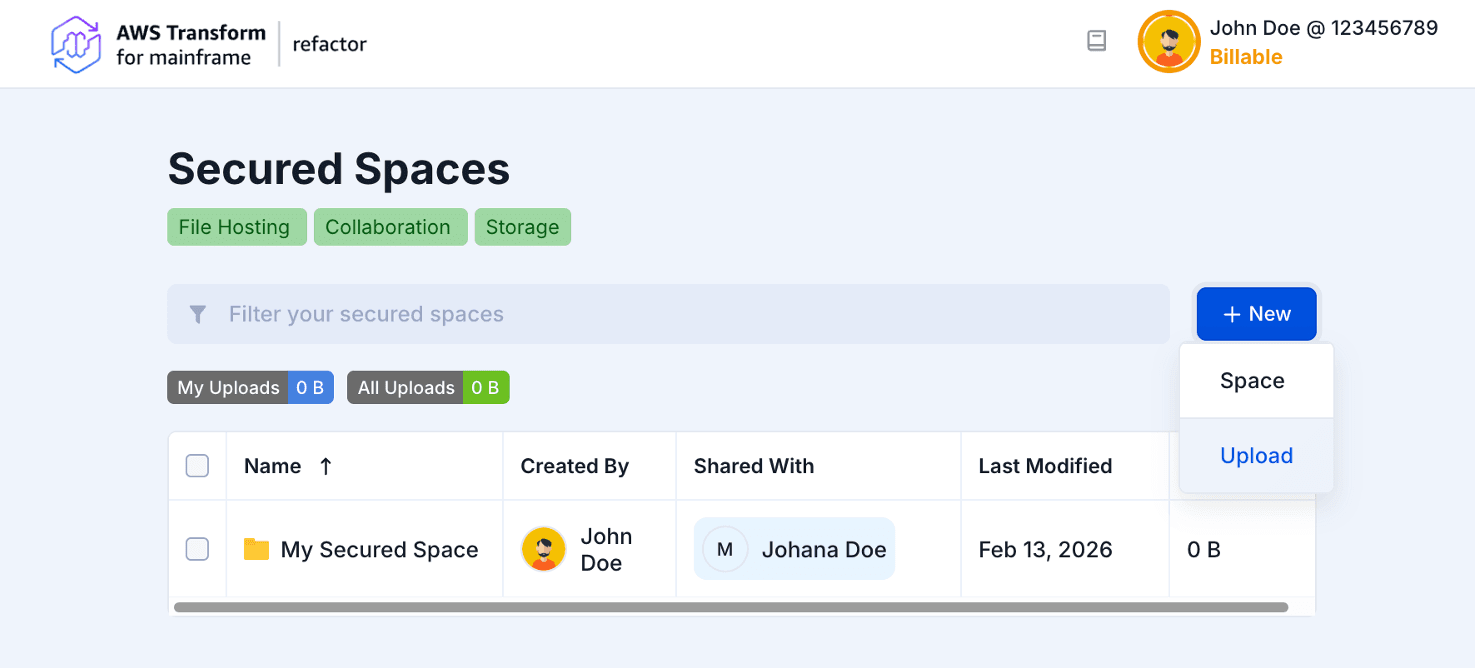This screenshot has height=668, width=1476.
Task: Open the + New dropdown button
Action: click(x=1256, y=313)
